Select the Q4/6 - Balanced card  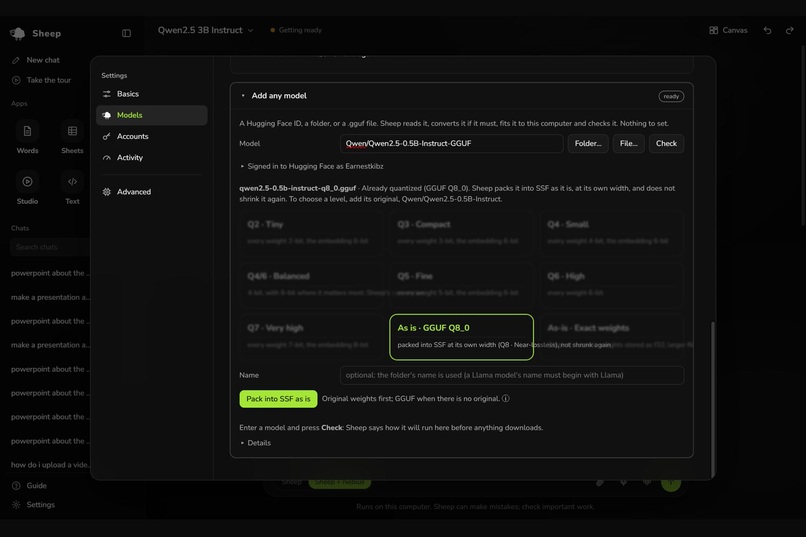point(311,285)
